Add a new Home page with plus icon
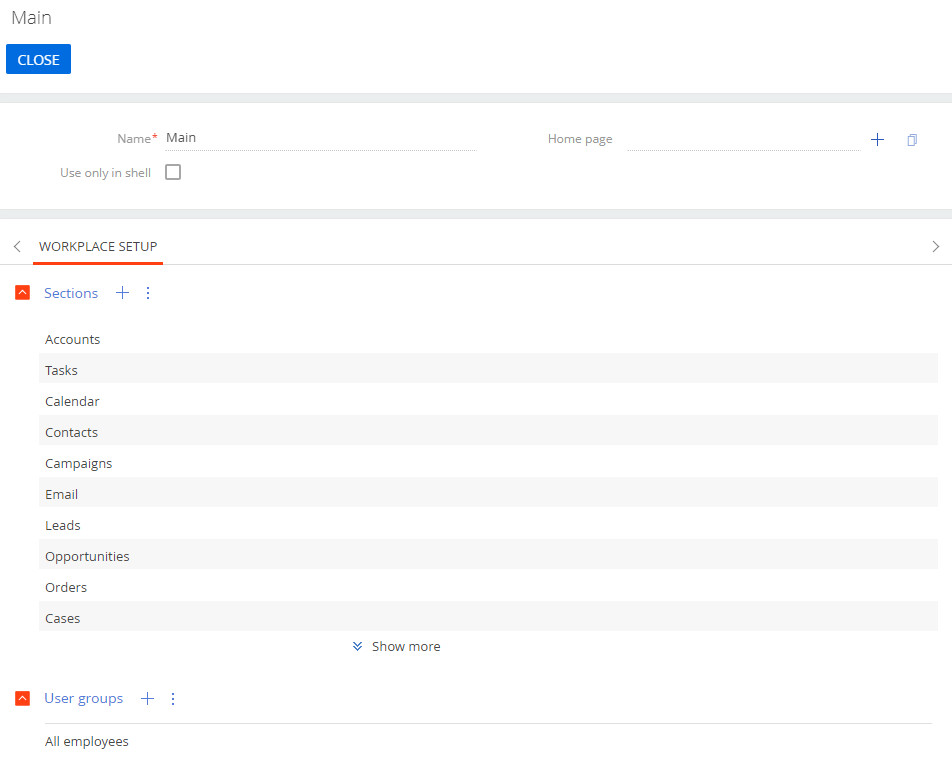 point(877,140)
